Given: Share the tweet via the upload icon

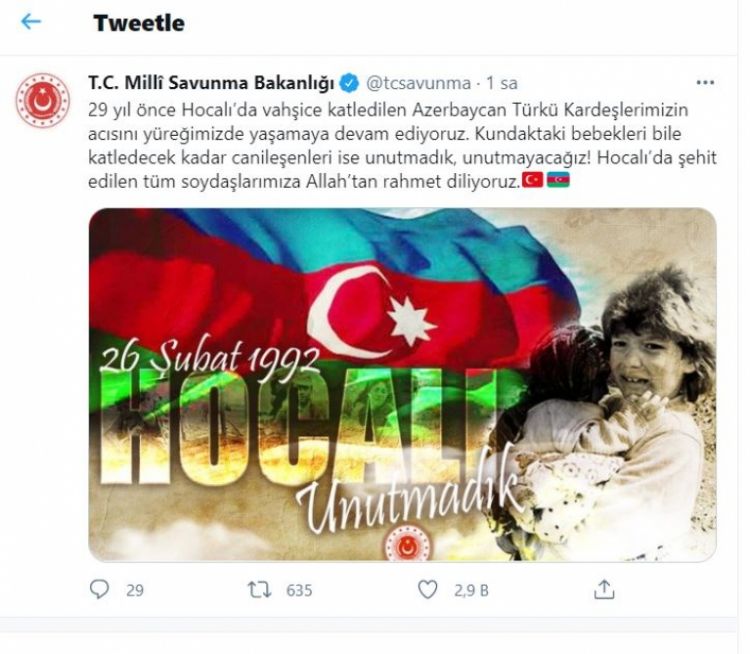Looking at the screenshot, I should [604, 589].
